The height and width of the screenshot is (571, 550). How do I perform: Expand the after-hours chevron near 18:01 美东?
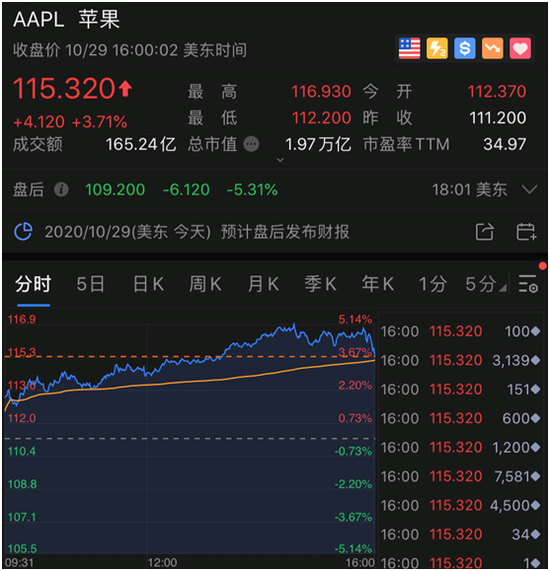click(529, 189)
